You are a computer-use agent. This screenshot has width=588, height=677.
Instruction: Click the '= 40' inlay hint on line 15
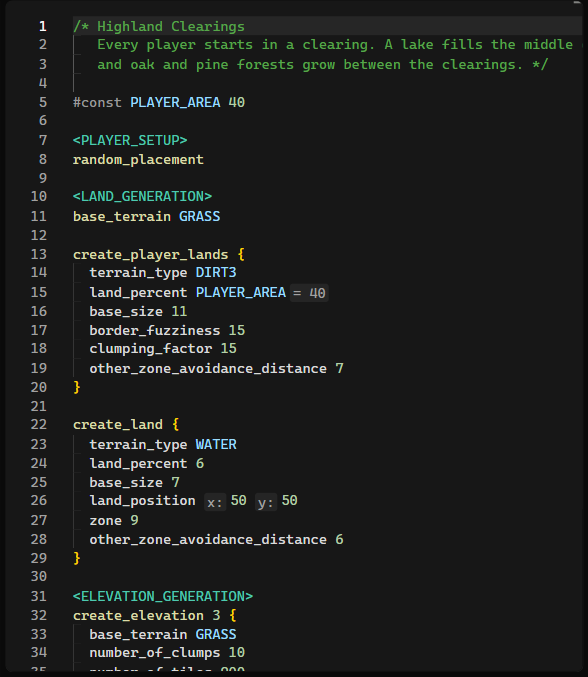coord(309,293)
